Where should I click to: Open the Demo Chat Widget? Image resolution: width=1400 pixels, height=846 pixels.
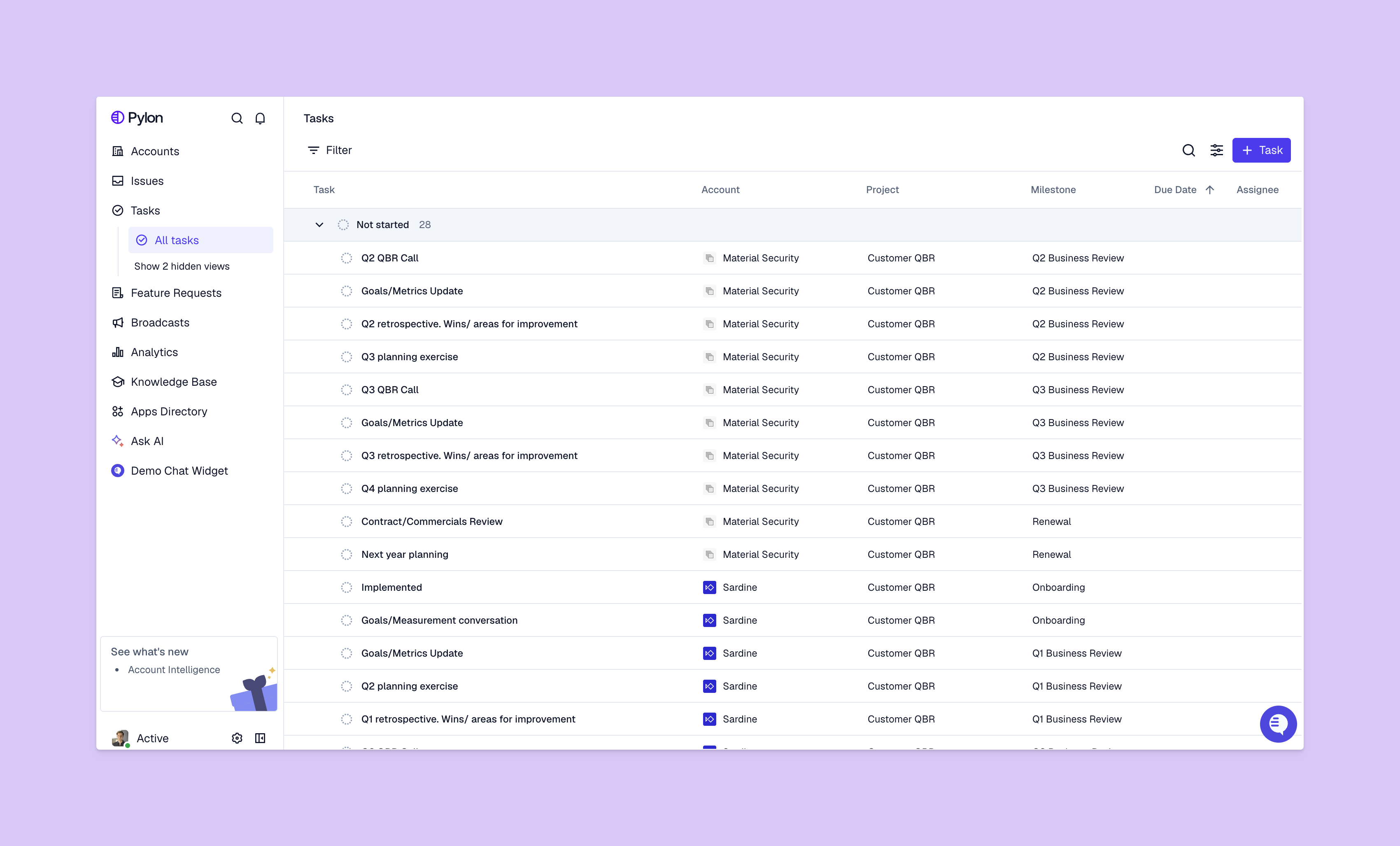179,471
